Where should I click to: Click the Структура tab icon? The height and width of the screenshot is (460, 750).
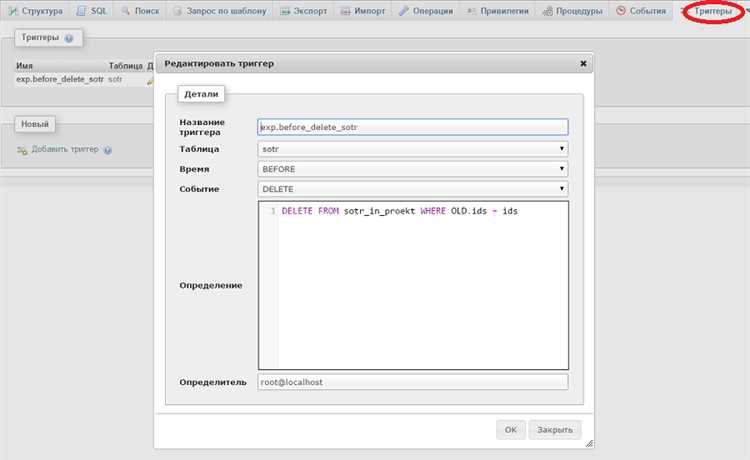tap(13, 11)
